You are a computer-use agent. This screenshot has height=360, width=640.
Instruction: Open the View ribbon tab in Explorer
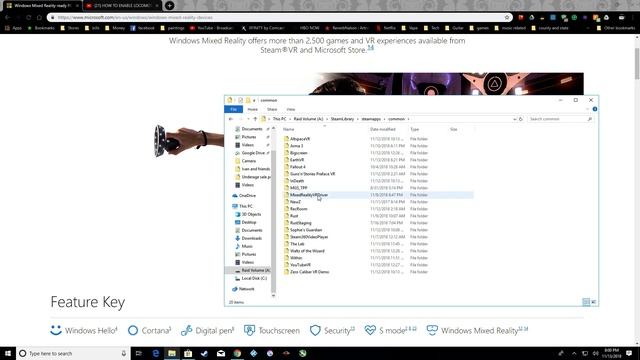tap(291, 109)
